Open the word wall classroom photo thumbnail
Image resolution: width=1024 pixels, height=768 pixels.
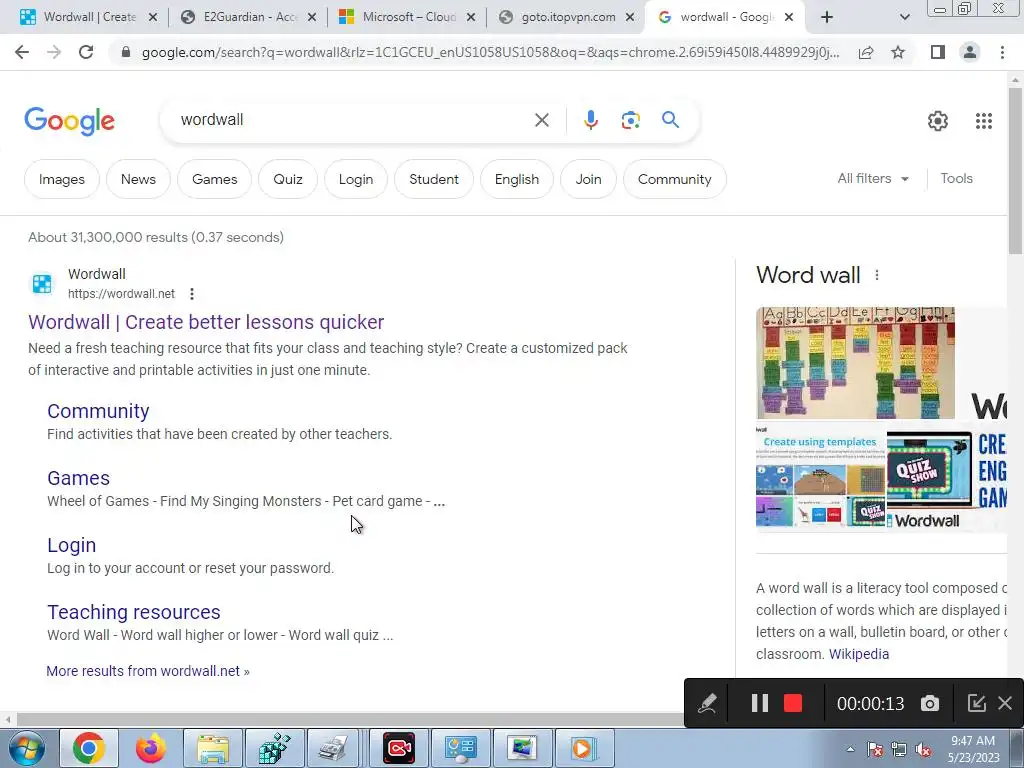coord(856,363)
